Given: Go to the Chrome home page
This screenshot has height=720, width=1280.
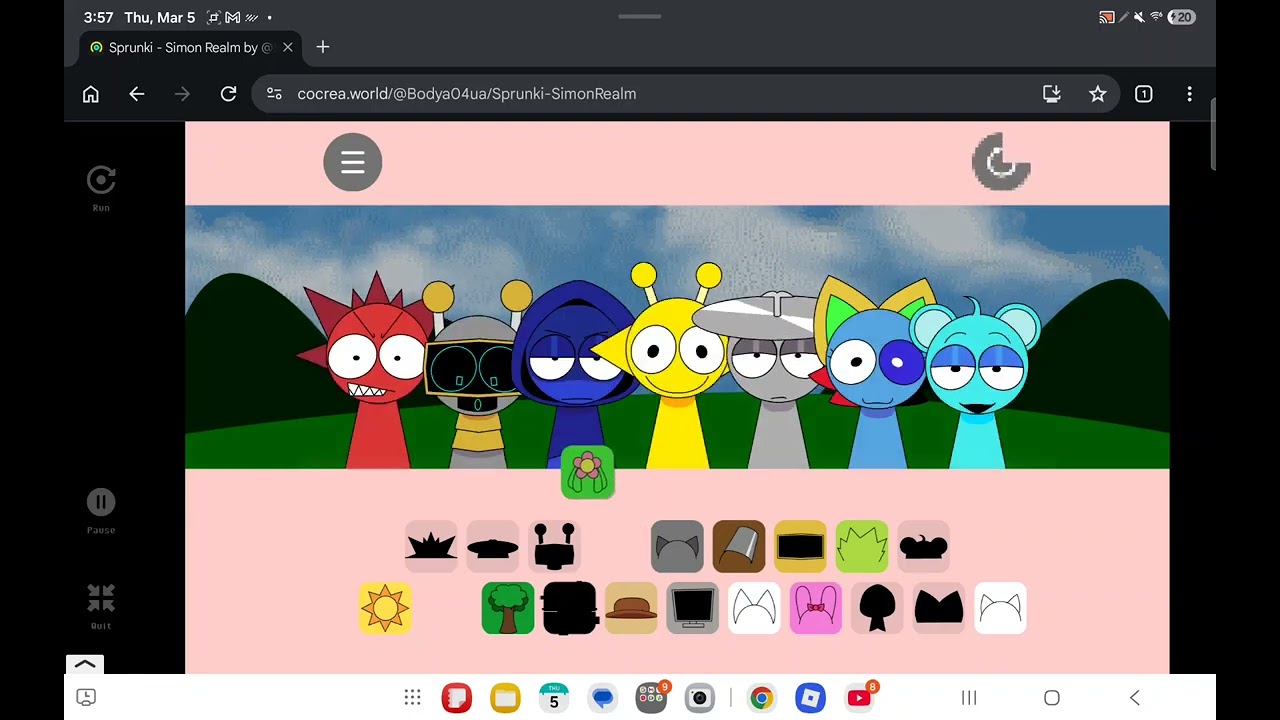Looking at the screenshot, I should tap(91, 94).
